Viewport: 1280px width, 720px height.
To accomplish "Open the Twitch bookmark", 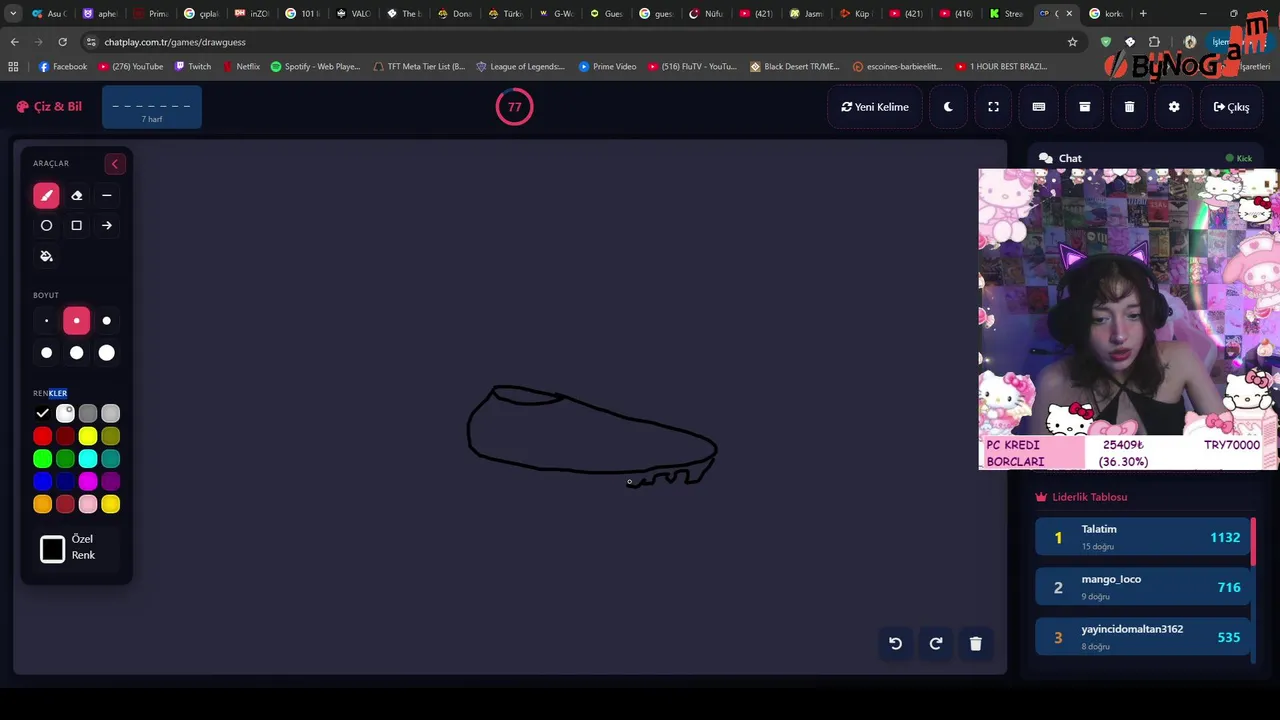I will click(193, 66).
